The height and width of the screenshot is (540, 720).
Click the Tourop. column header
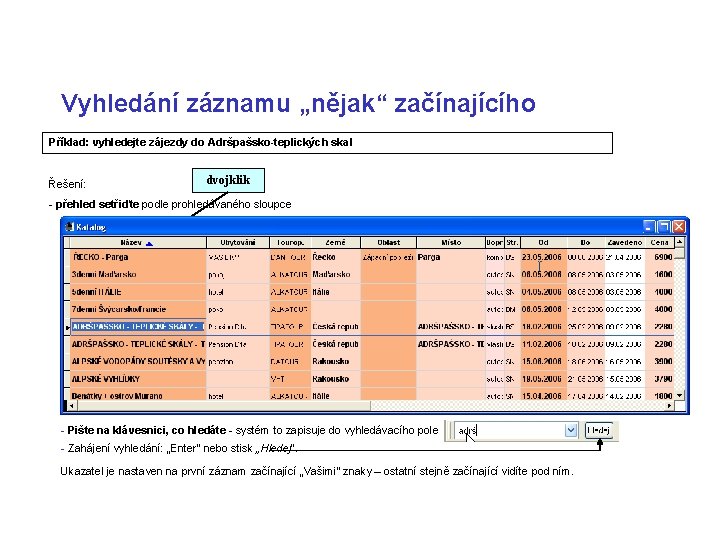(290, 242)
